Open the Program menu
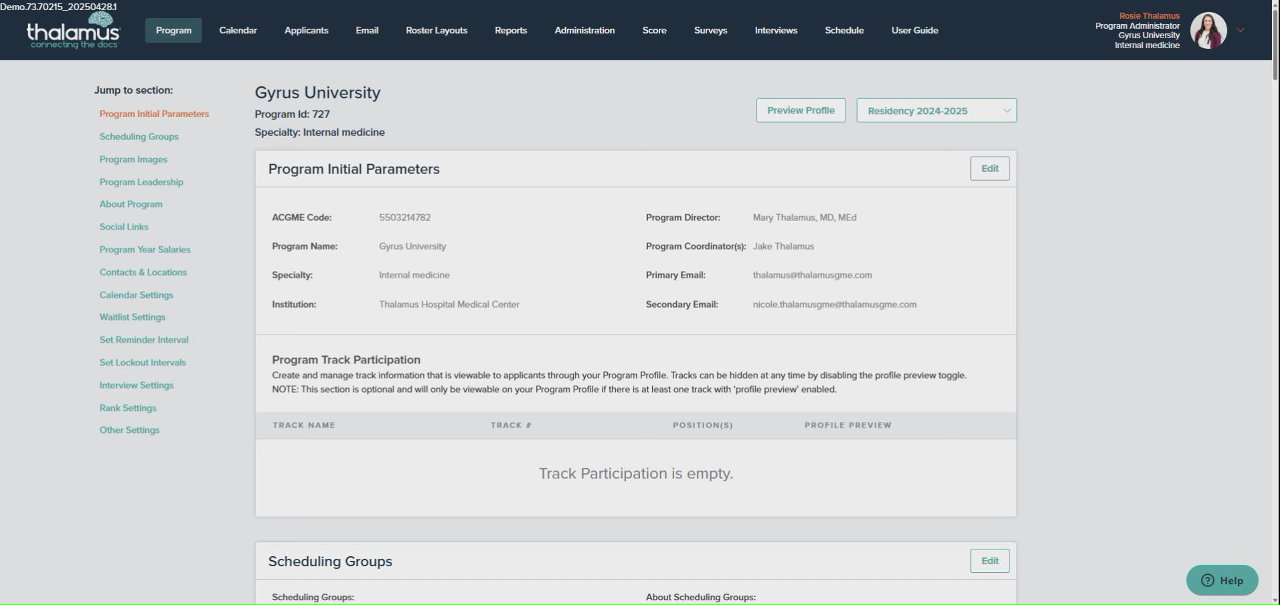Viewport: 1280px width, 605px height. click(x=173, y=30)
